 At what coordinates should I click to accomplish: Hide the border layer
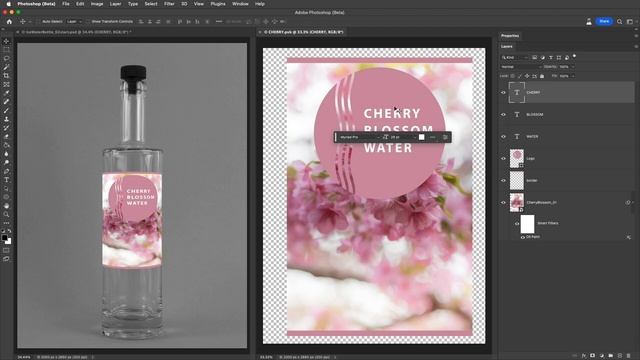(x=503, y=180)
